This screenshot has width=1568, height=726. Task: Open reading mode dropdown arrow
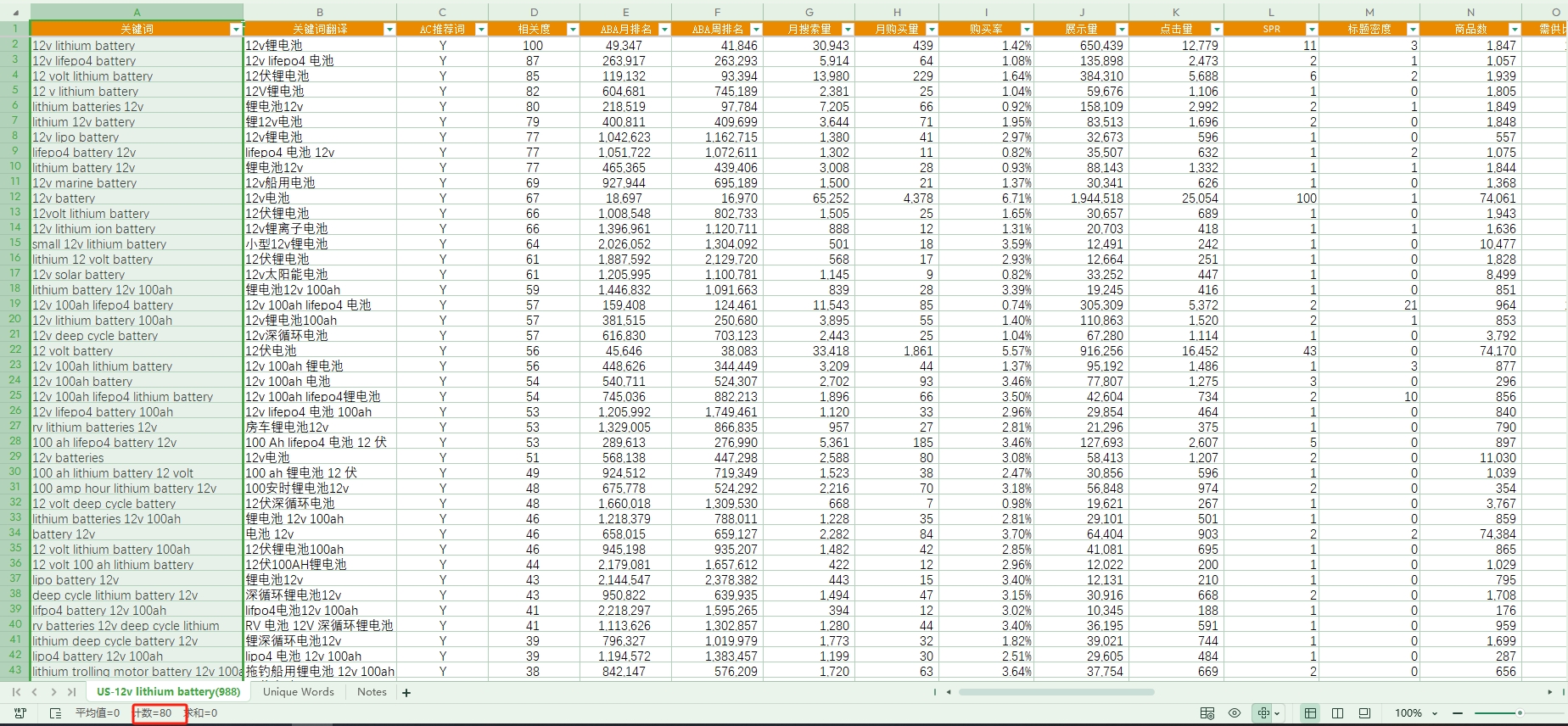coord(1277,714)
